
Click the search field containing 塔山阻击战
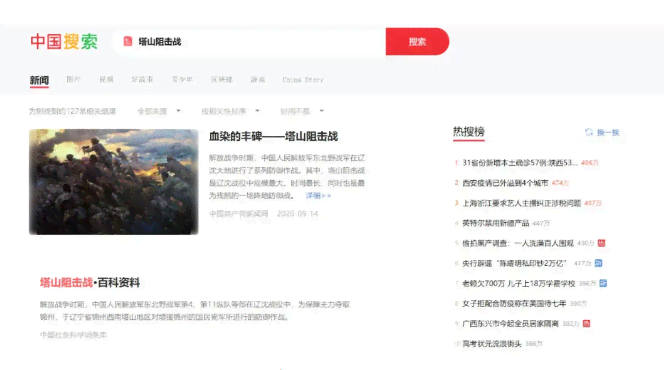[249, 41]
